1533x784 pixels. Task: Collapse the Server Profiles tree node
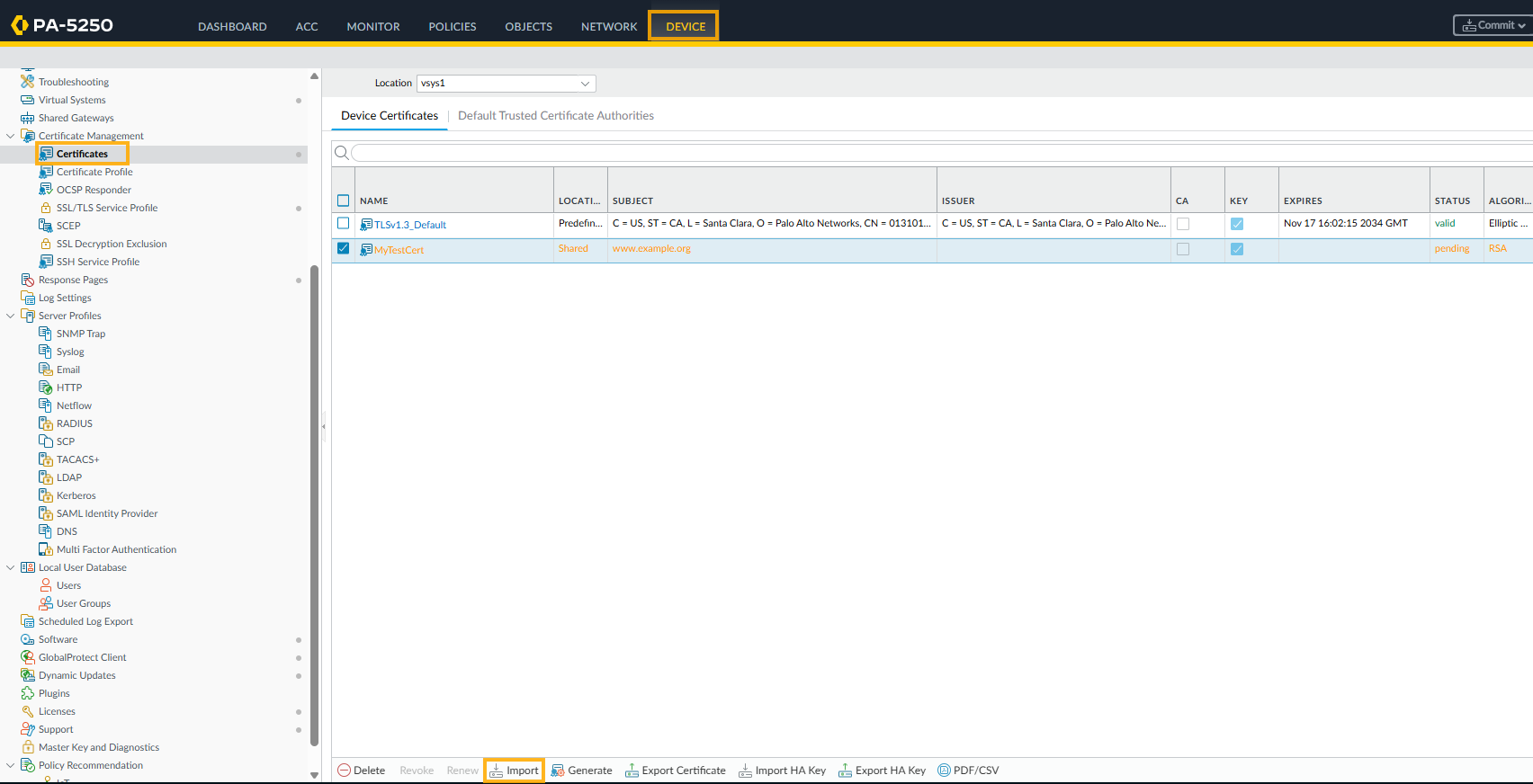(x=11, y=316)
